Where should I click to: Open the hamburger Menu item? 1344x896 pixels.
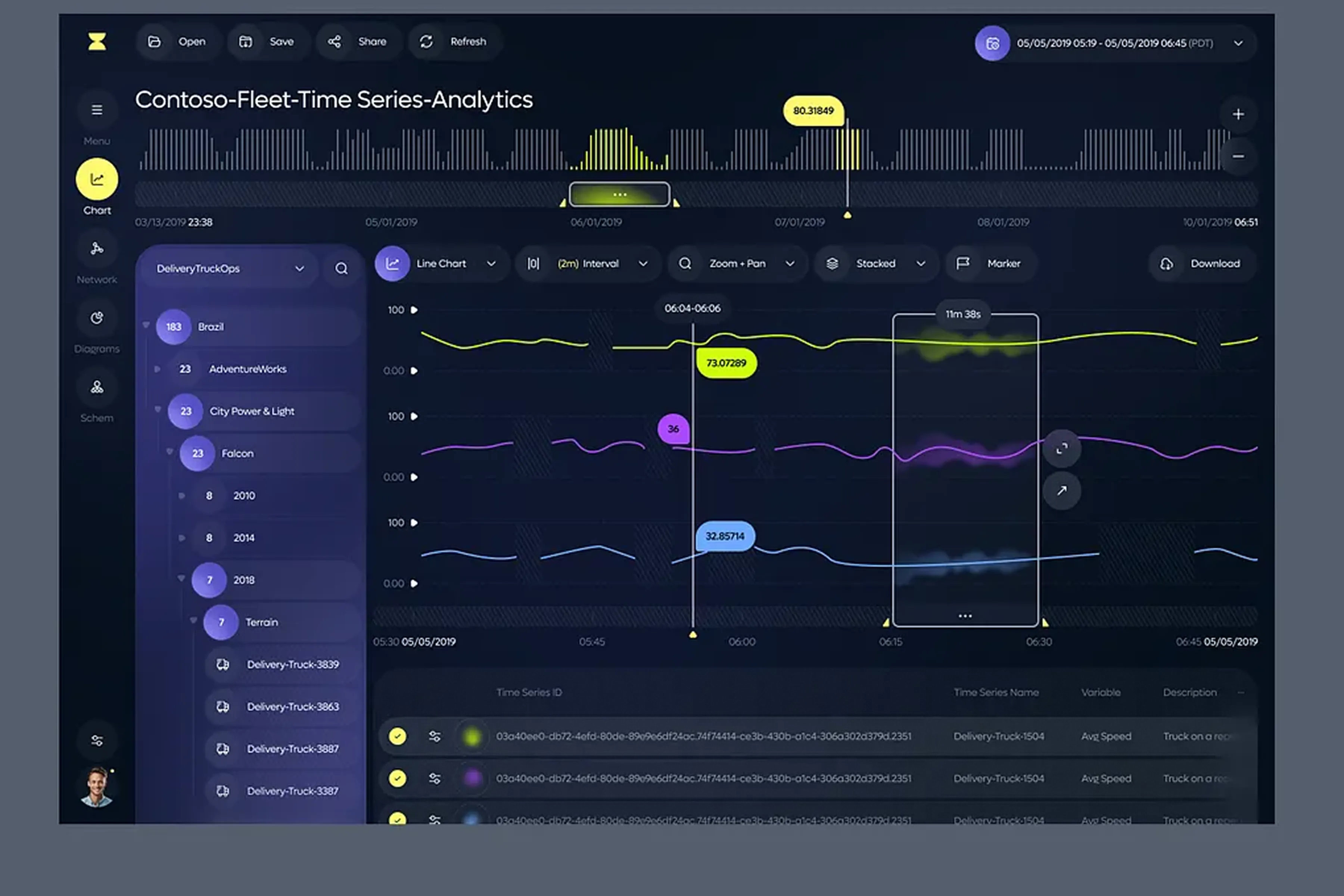(97, 110)
